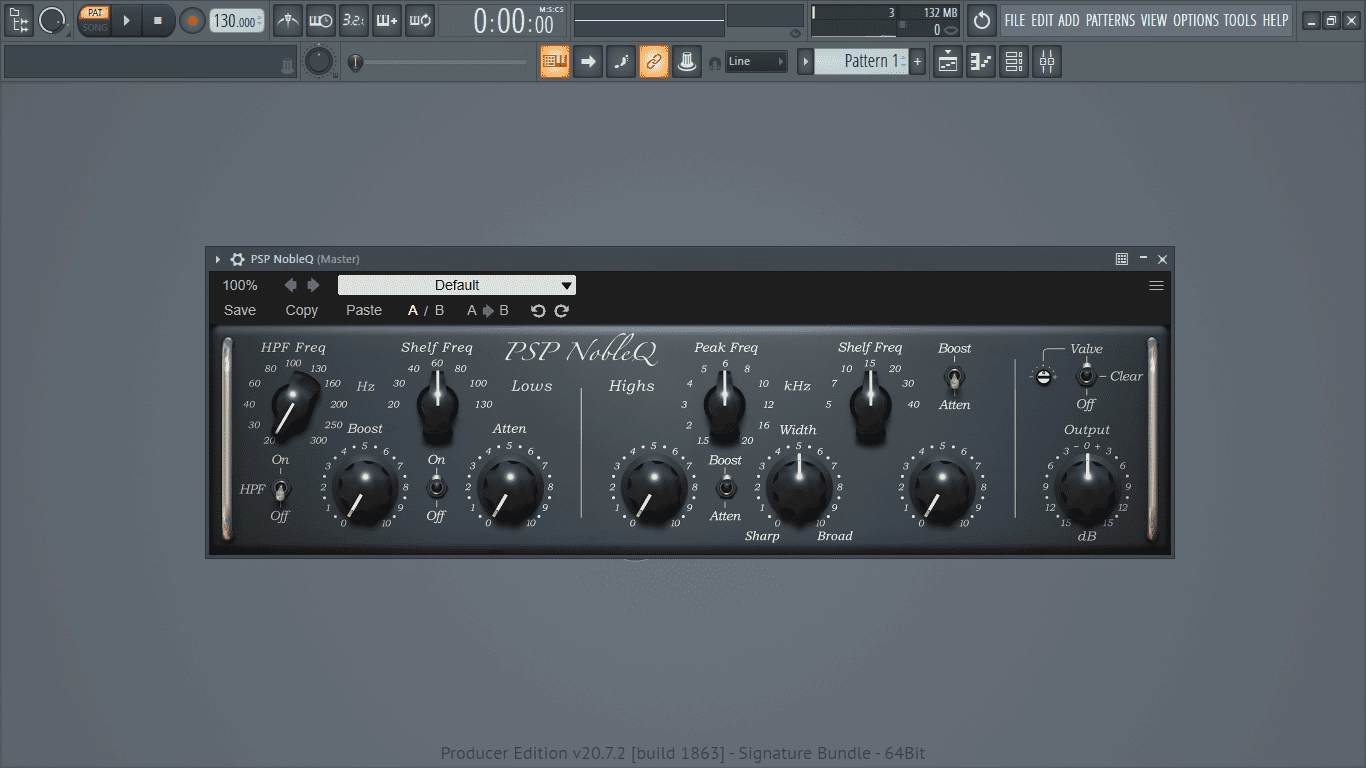Viewport: 1366px width, 768px height.
Task: Click Save in PSP NobleQ
Action: (240, 310)
